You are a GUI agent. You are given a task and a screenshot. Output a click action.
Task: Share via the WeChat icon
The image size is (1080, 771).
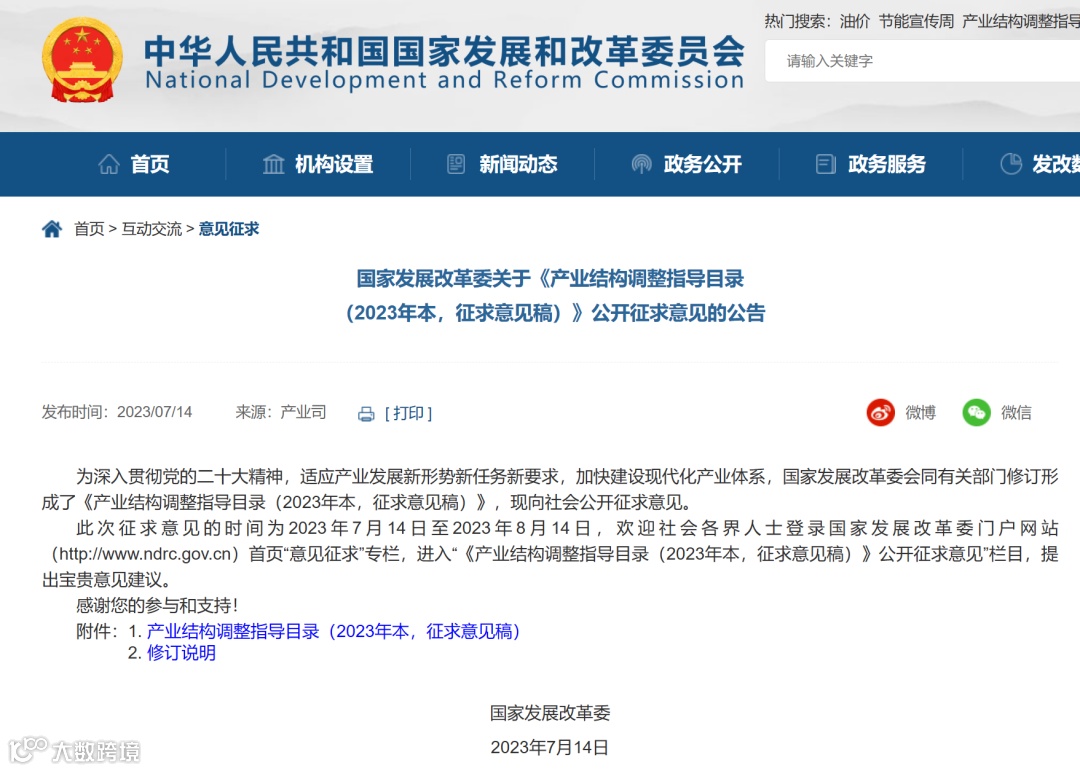(976, 413)
